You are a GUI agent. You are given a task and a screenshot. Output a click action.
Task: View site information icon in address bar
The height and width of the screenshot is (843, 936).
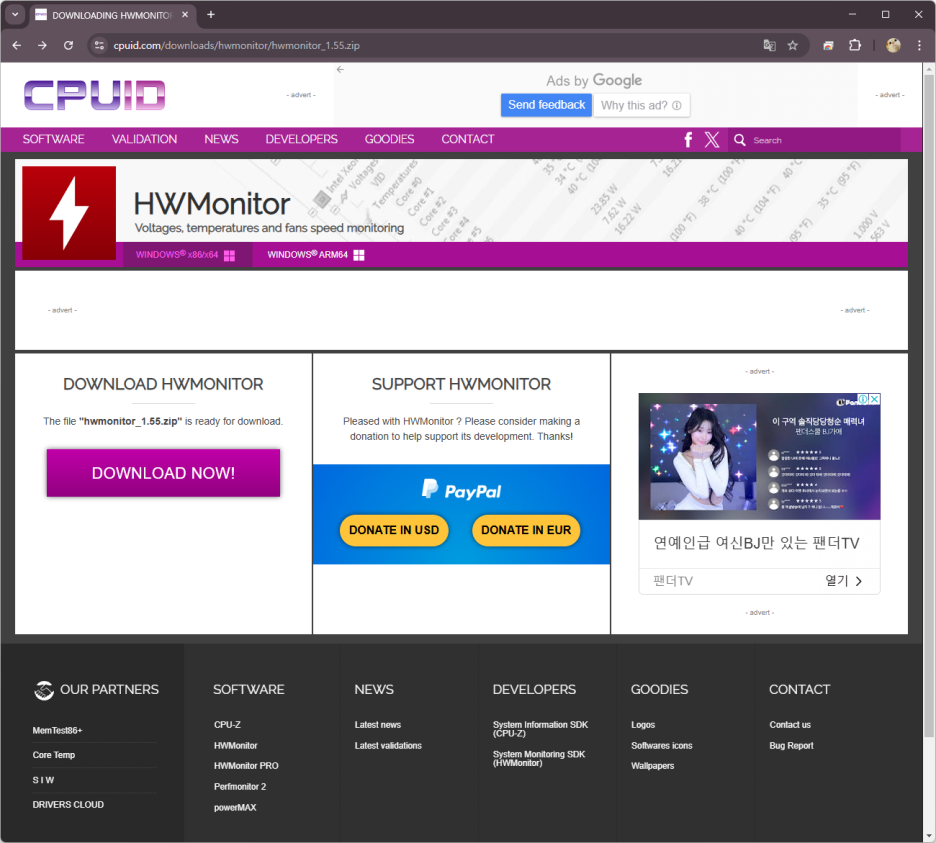pyautogui.click(x=99, y=45)
